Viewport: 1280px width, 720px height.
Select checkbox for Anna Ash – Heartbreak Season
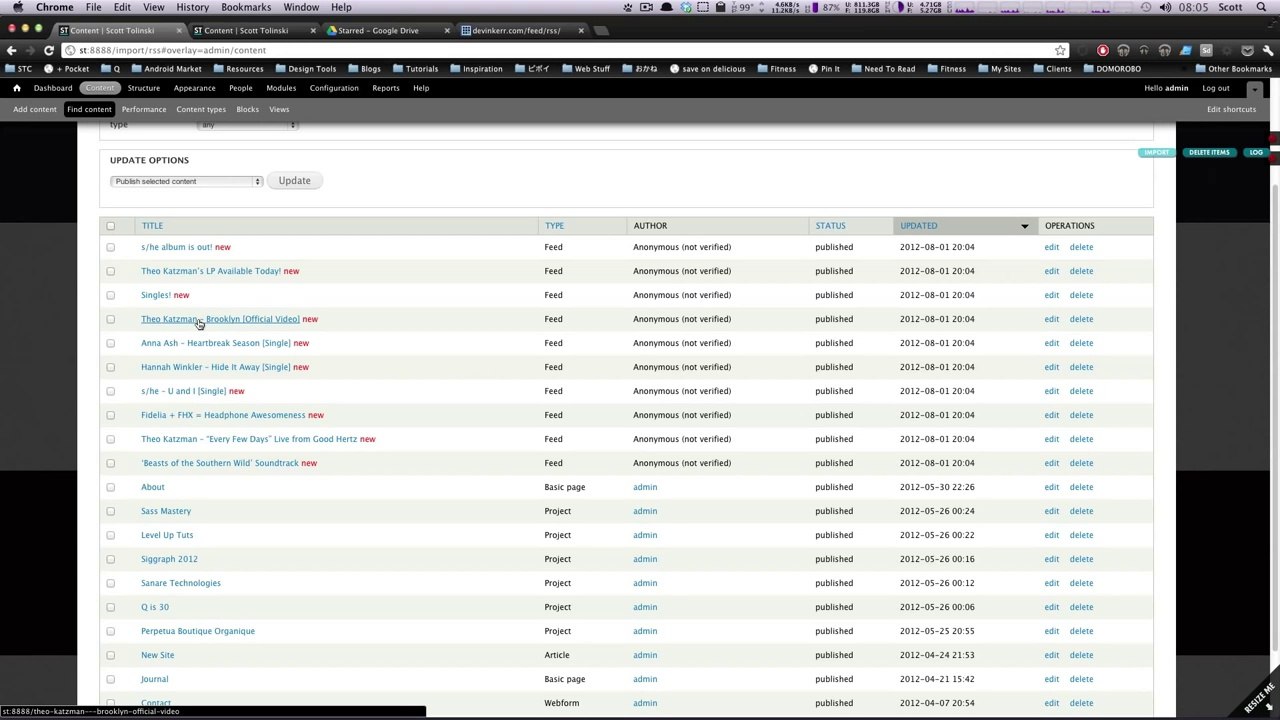[111, 343]
